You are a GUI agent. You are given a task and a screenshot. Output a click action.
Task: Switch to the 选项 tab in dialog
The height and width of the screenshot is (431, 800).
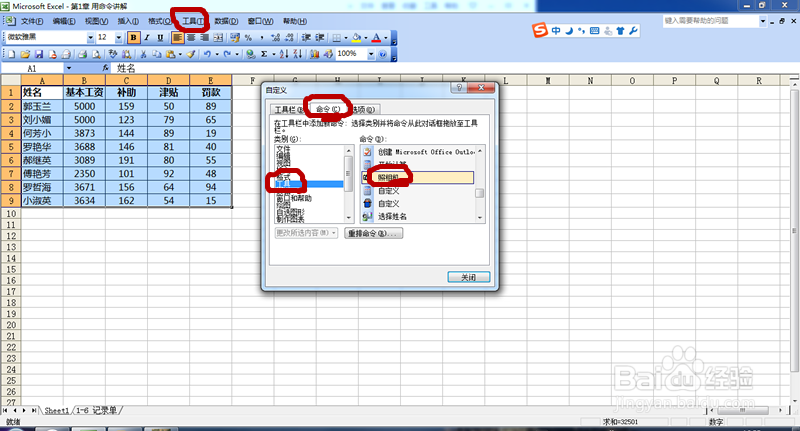click(x=364, y=109)
